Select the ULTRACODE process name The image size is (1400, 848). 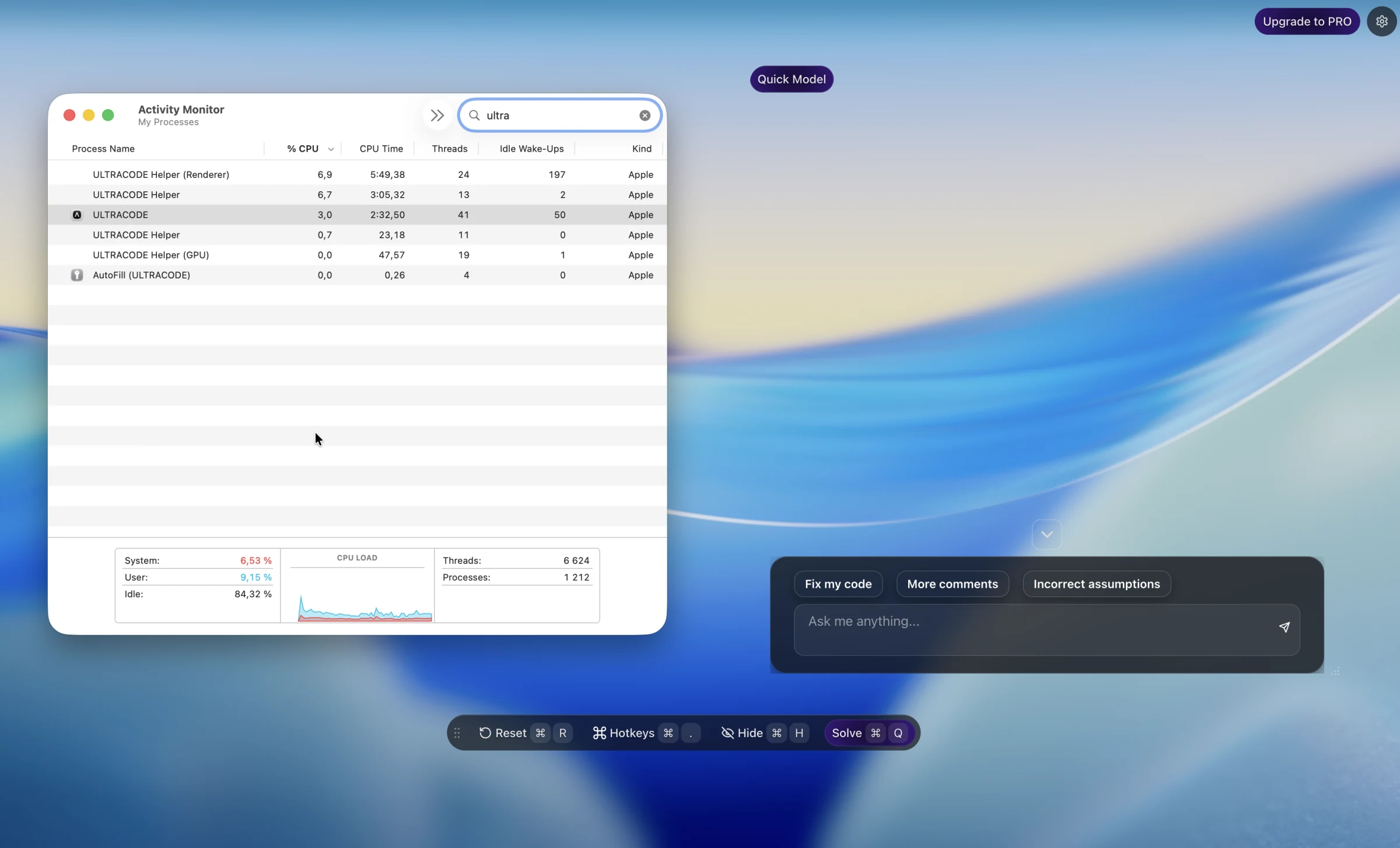[120, 215]
